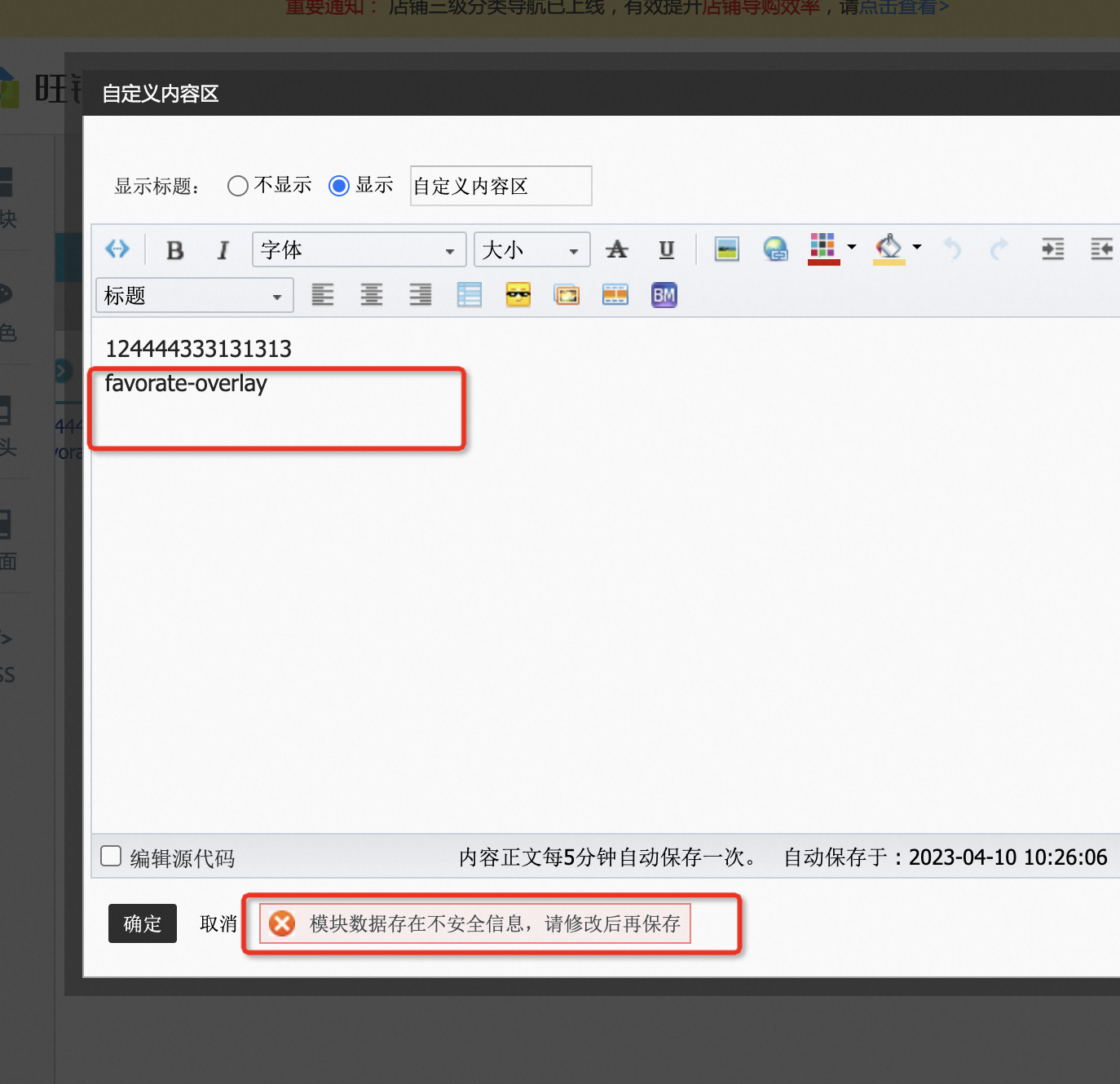Open the emoticon picker with sunglasses face
The width and height of the screenshot is (1120, 1084).
tap(518, 294)
